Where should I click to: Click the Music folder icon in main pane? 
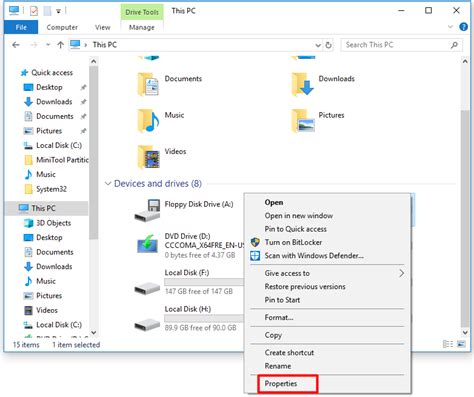click(x=148, y=121)
